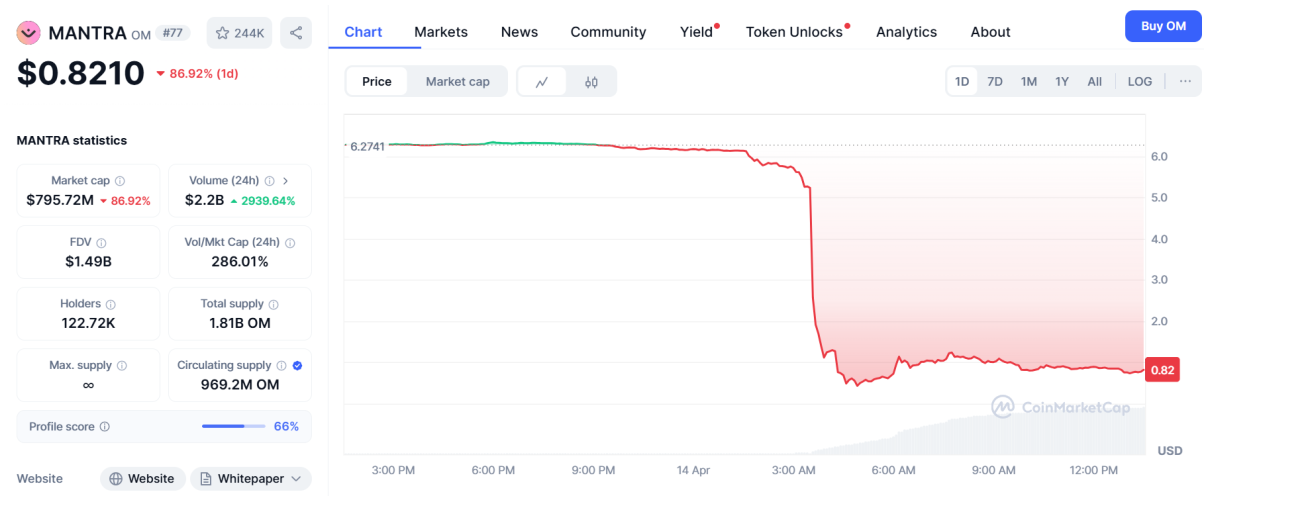Show Vol/Mkt Cap (24h) info icon

(x=290, y=243)
